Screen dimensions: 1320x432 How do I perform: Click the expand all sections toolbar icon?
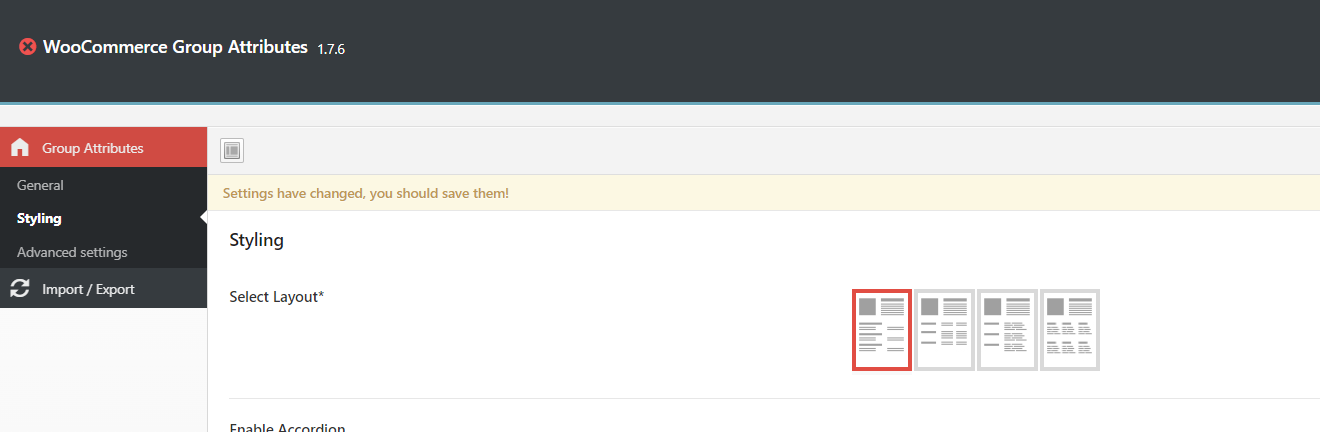(232, 150)
